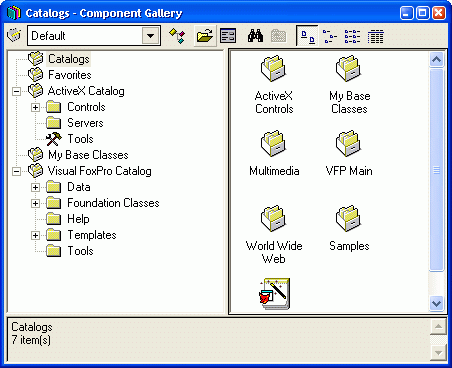Click the Class Browser toolbar icon

click(177, 35)
